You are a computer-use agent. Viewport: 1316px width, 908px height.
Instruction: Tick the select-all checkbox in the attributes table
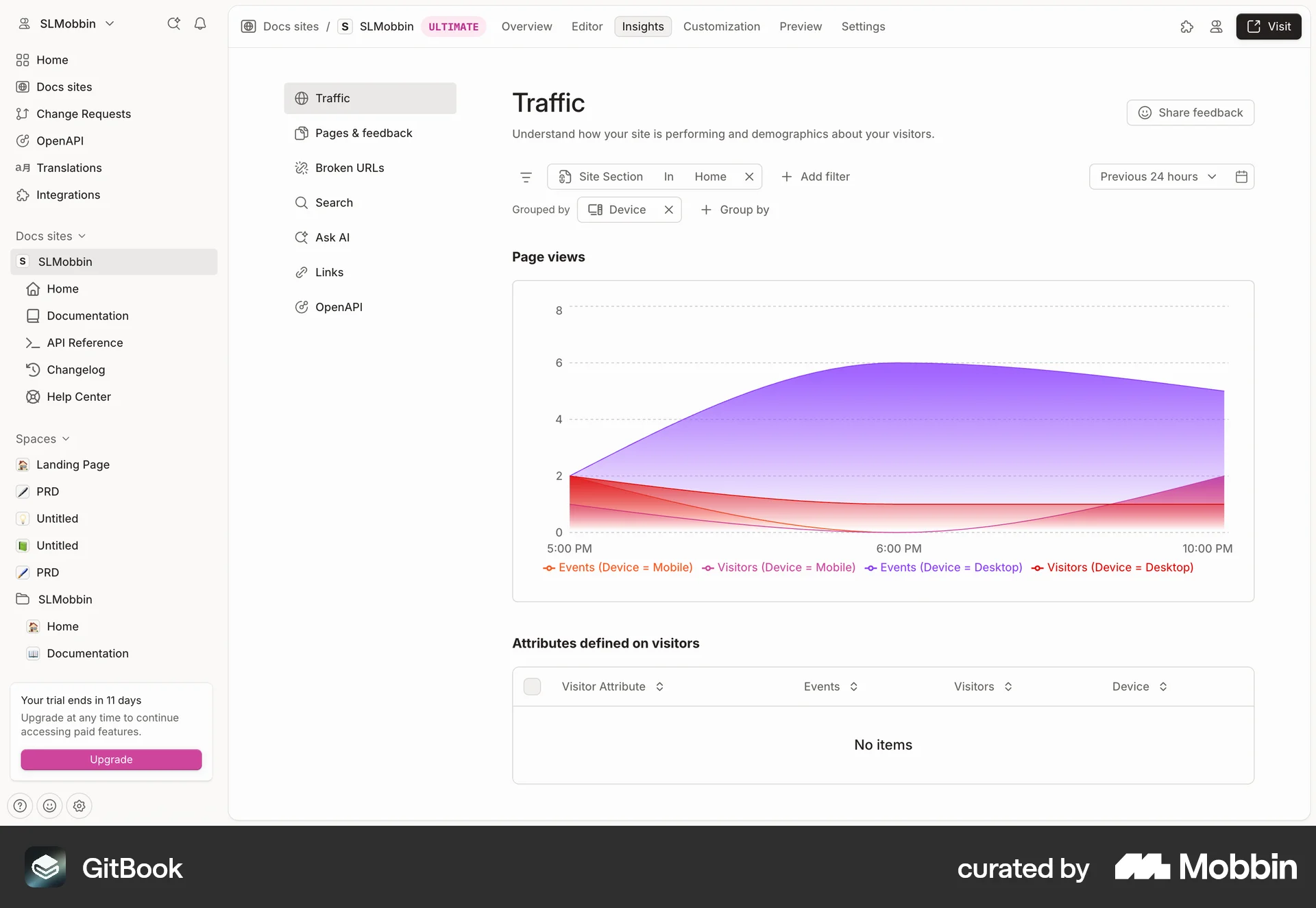click(x=532, y=687)
